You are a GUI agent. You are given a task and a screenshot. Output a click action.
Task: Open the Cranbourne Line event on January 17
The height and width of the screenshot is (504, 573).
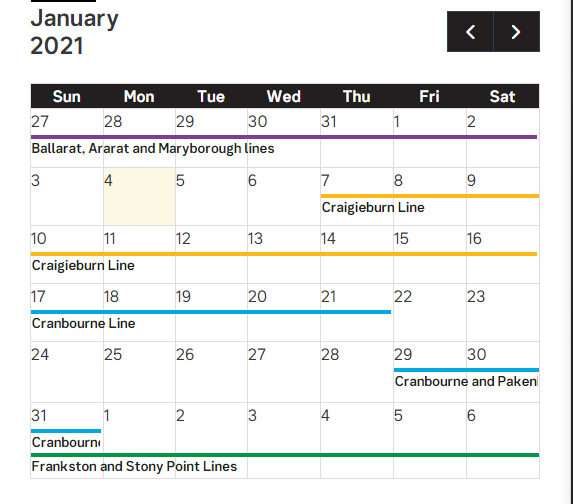coord(83,323)
